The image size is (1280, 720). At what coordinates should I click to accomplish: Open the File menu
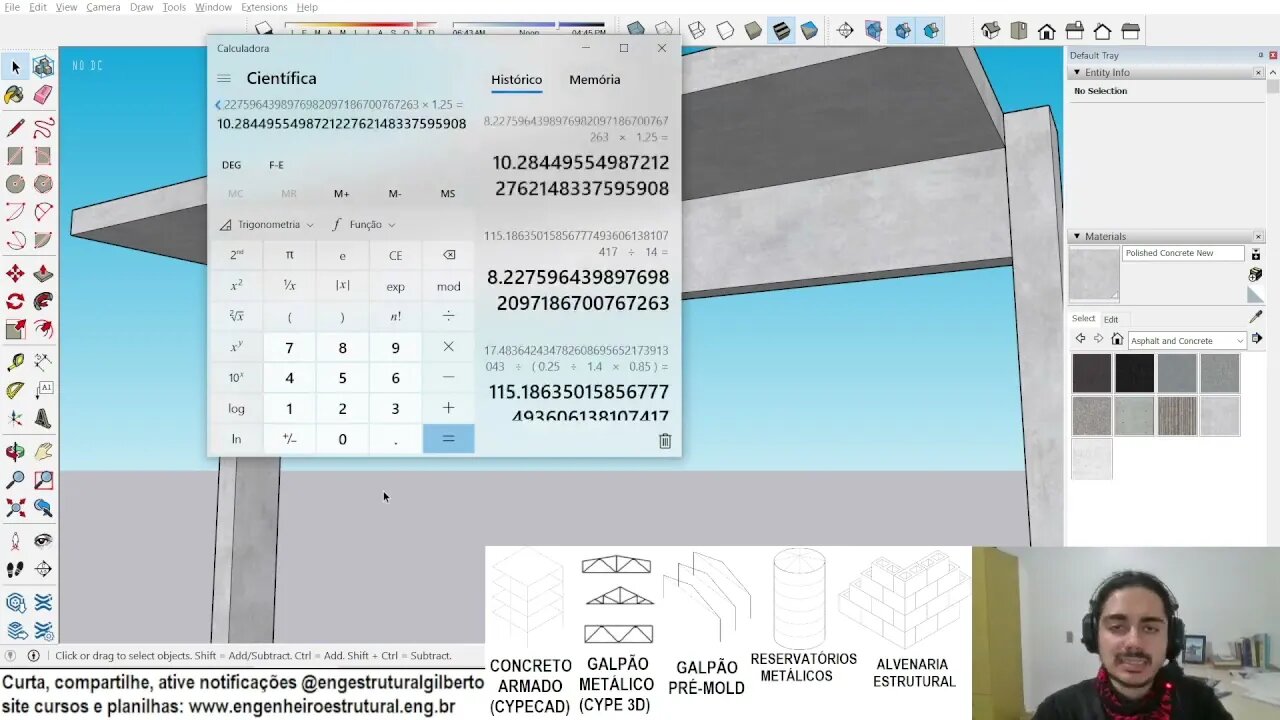(11, 7)
